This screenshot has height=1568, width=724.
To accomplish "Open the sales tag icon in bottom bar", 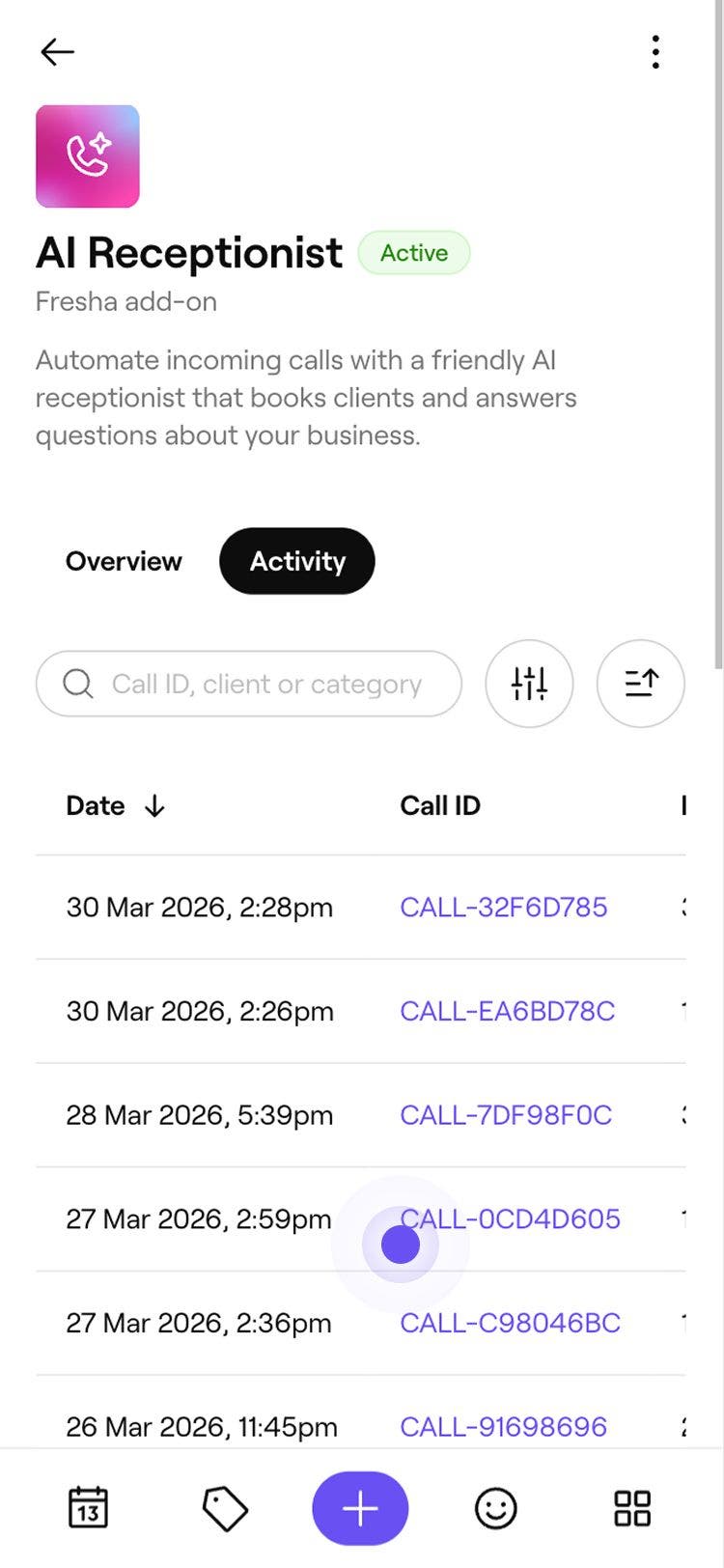I will tap(225, 1508).
